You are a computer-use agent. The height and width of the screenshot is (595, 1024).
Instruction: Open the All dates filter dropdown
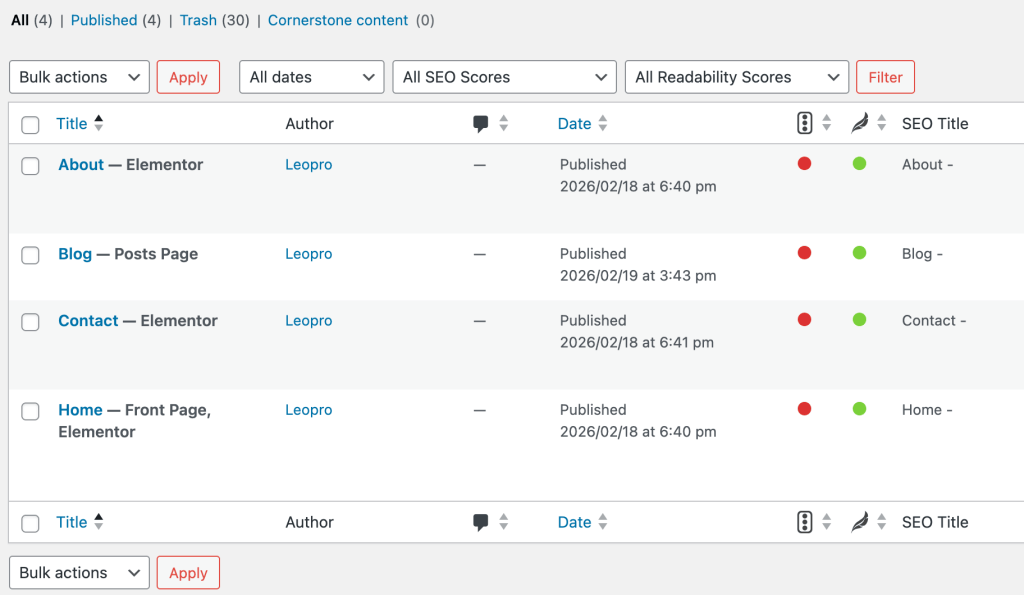(x=311, y=76)
